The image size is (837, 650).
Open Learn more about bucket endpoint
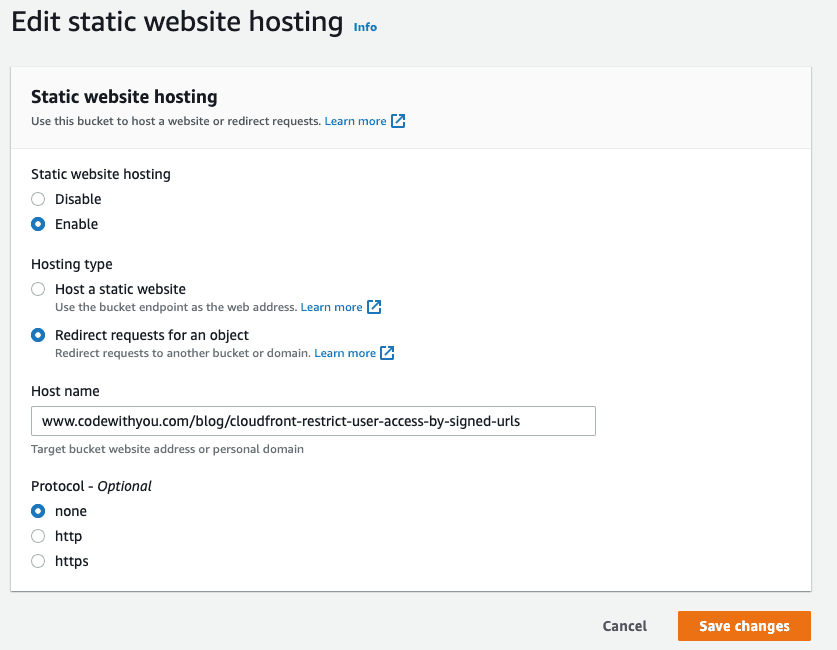(331, 307)
